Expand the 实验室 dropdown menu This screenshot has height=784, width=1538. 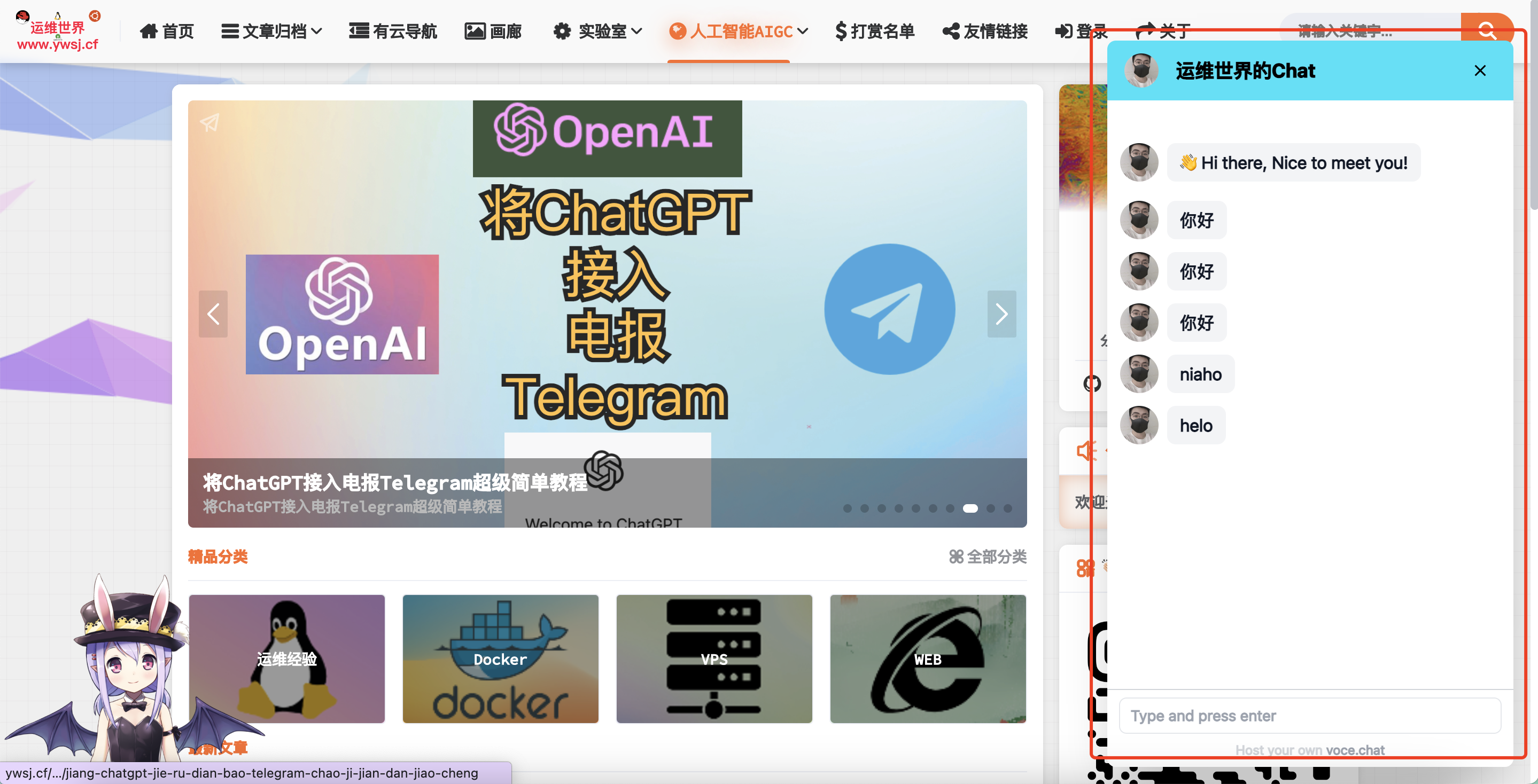click(597, 31)
